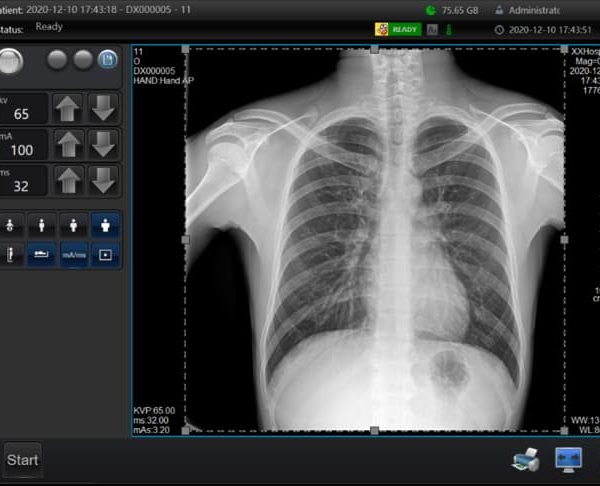Click the kV value field showing 65
600x486 pixels.
[x=22, y=108]
